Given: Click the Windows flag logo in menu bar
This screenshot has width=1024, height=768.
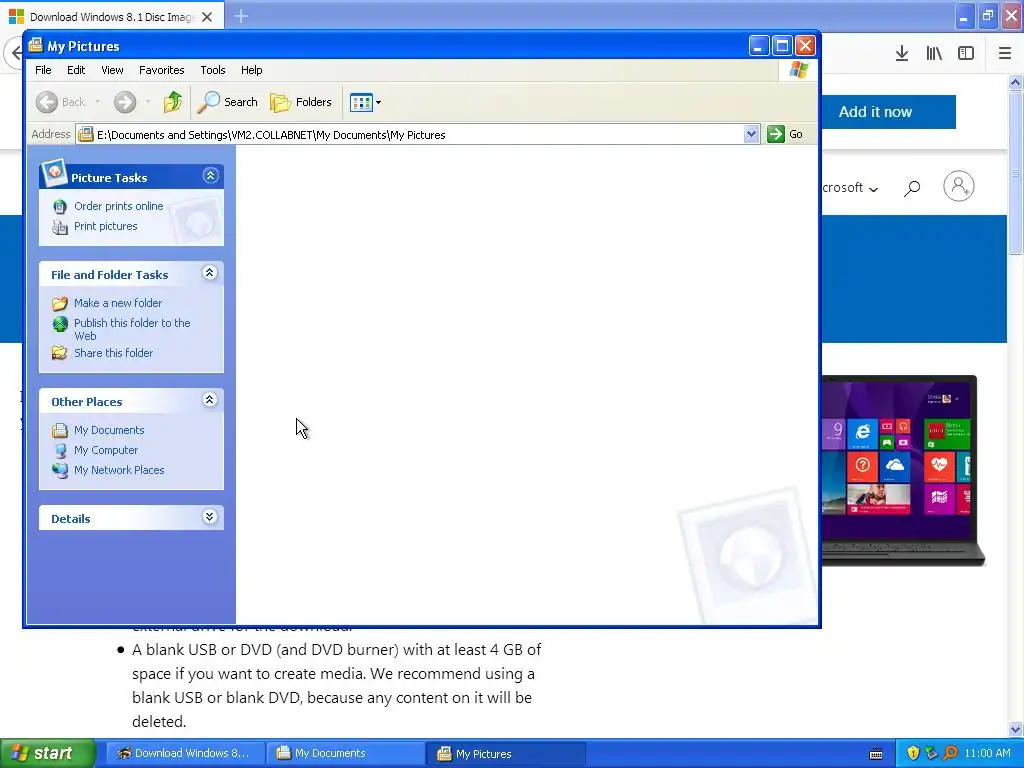Looking at the screenshot, I should pyautogui.click(x=799, y=70).
